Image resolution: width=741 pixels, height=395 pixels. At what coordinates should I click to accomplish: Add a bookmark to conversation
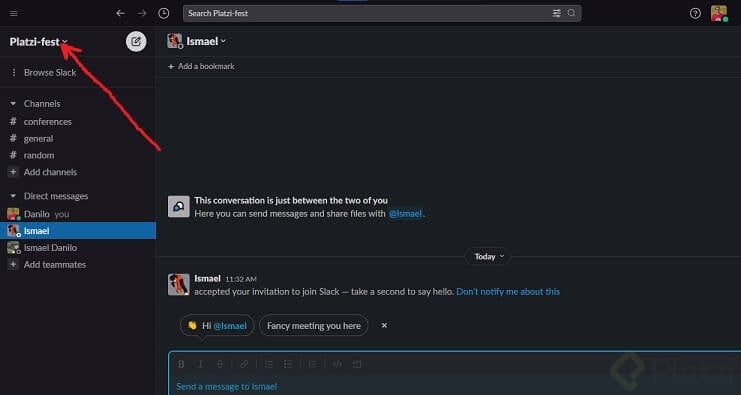click(201, 66)
